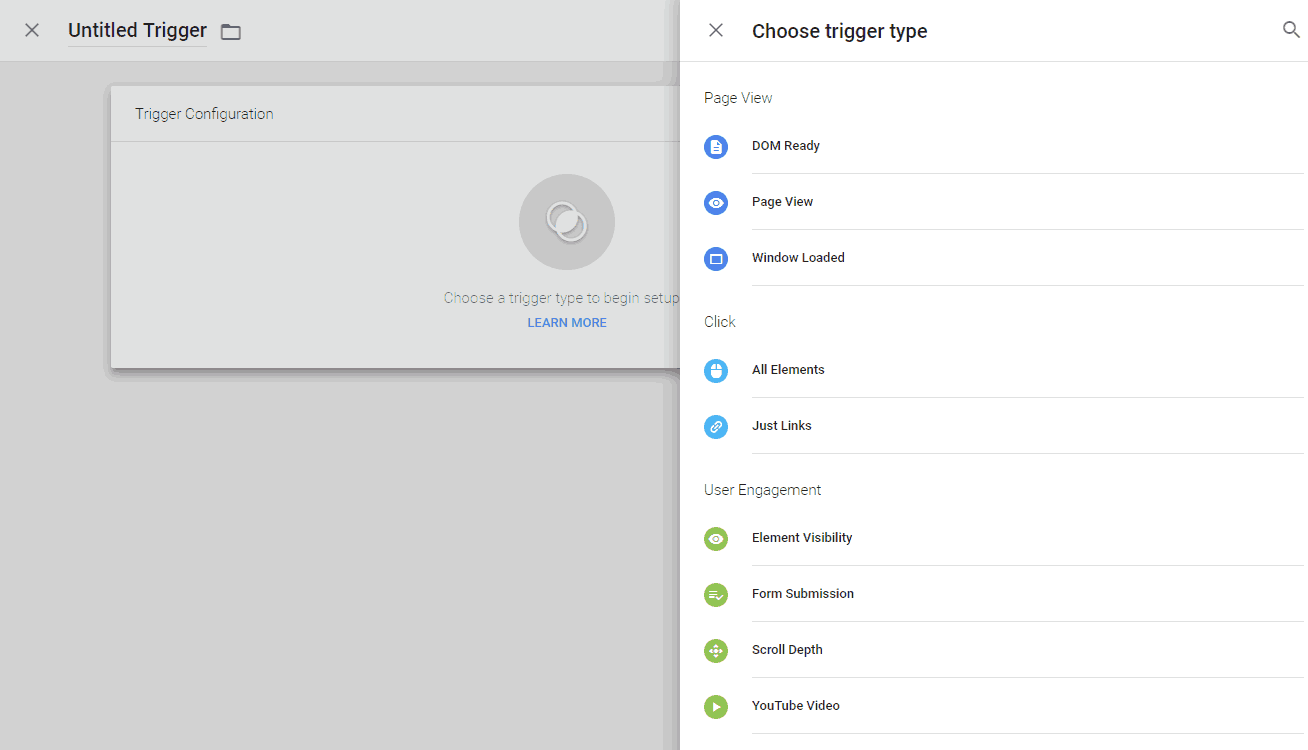Choose YouTube Video trigger type
Viewport: 1308px width, 750px height.
point(796,706)
